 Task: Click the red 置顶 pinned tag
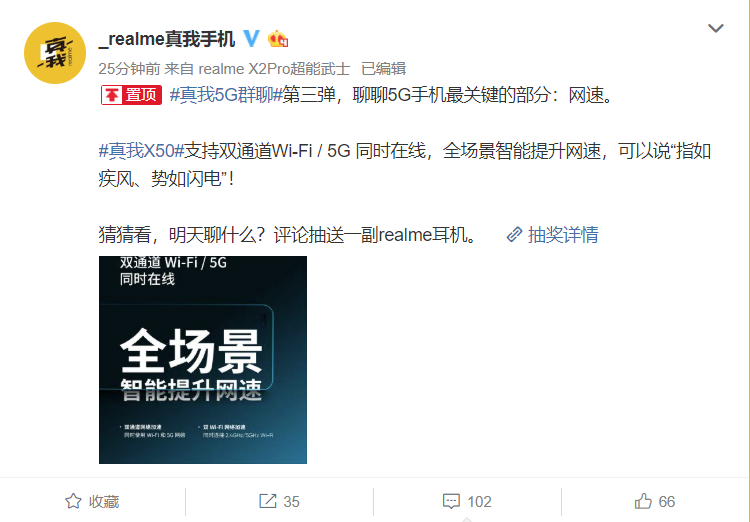[x=131, y=95]
